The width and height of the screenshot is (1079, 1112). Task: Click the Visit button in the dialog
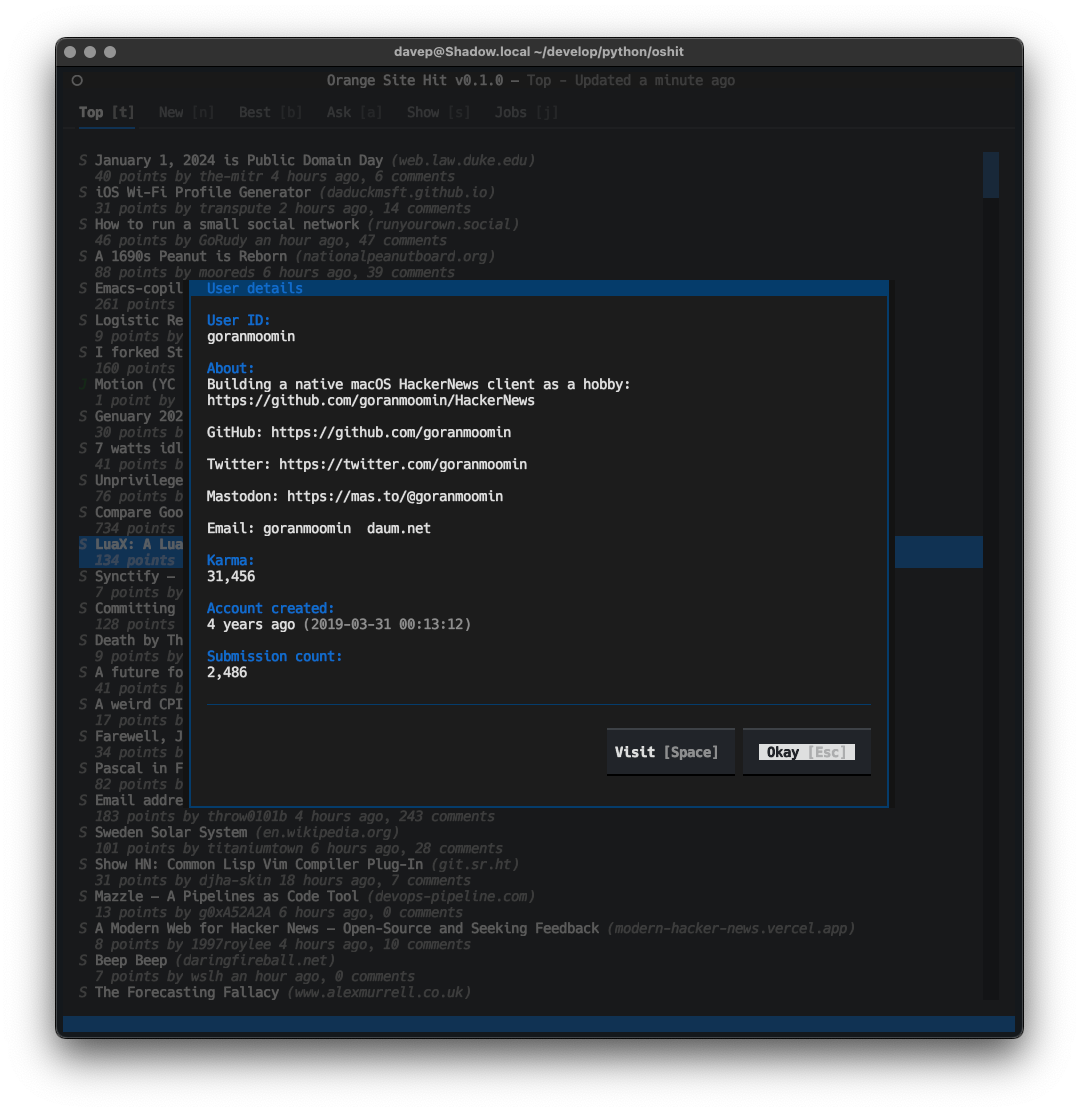(x=670, y=751)
